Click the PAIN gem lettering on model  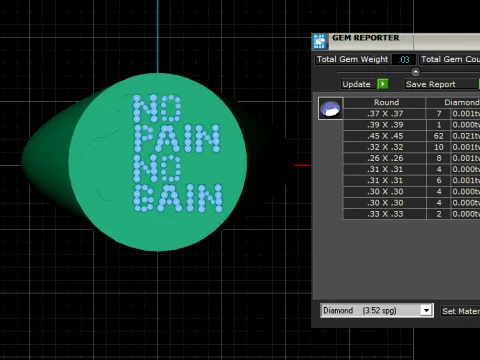tap(177, 138)
